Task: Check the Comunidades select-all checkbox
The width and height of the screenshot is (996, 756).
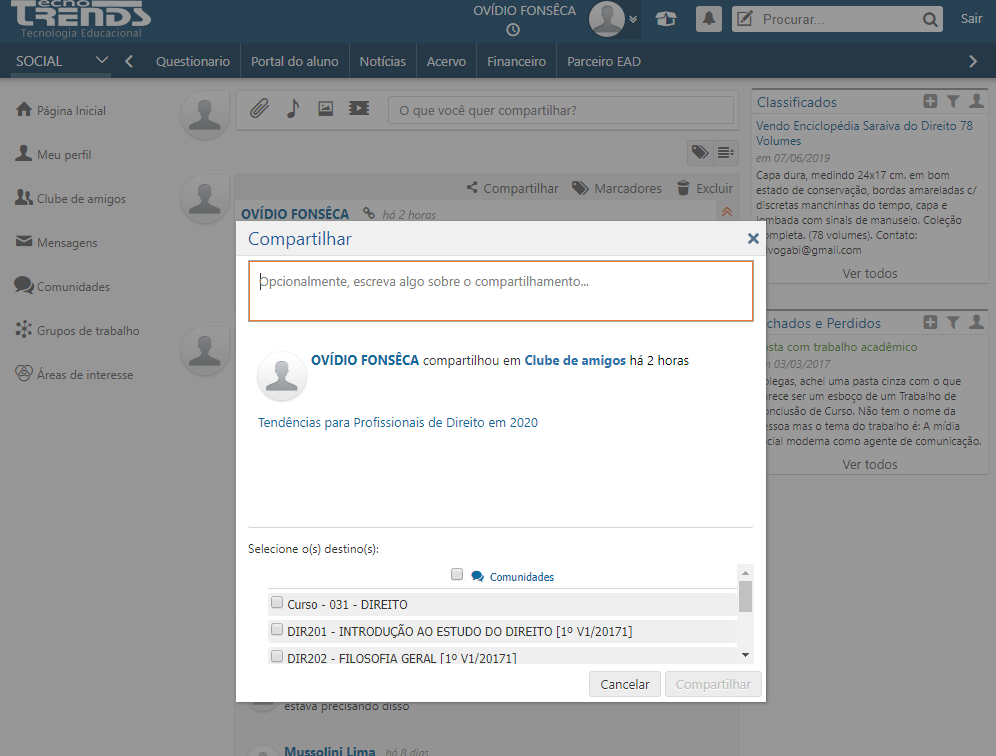Action: point(457,575)
